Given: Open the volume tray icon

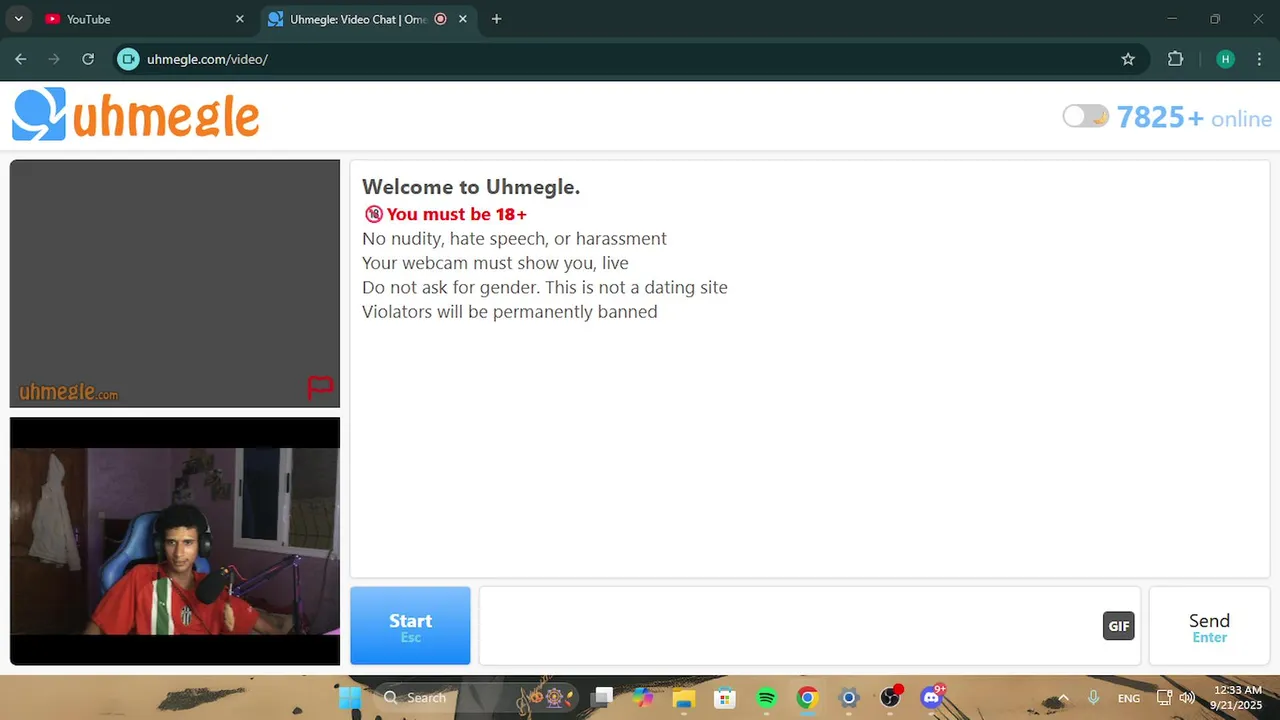Looking at the screenshot, I should pyautogui.click(x=1187, y=697).
